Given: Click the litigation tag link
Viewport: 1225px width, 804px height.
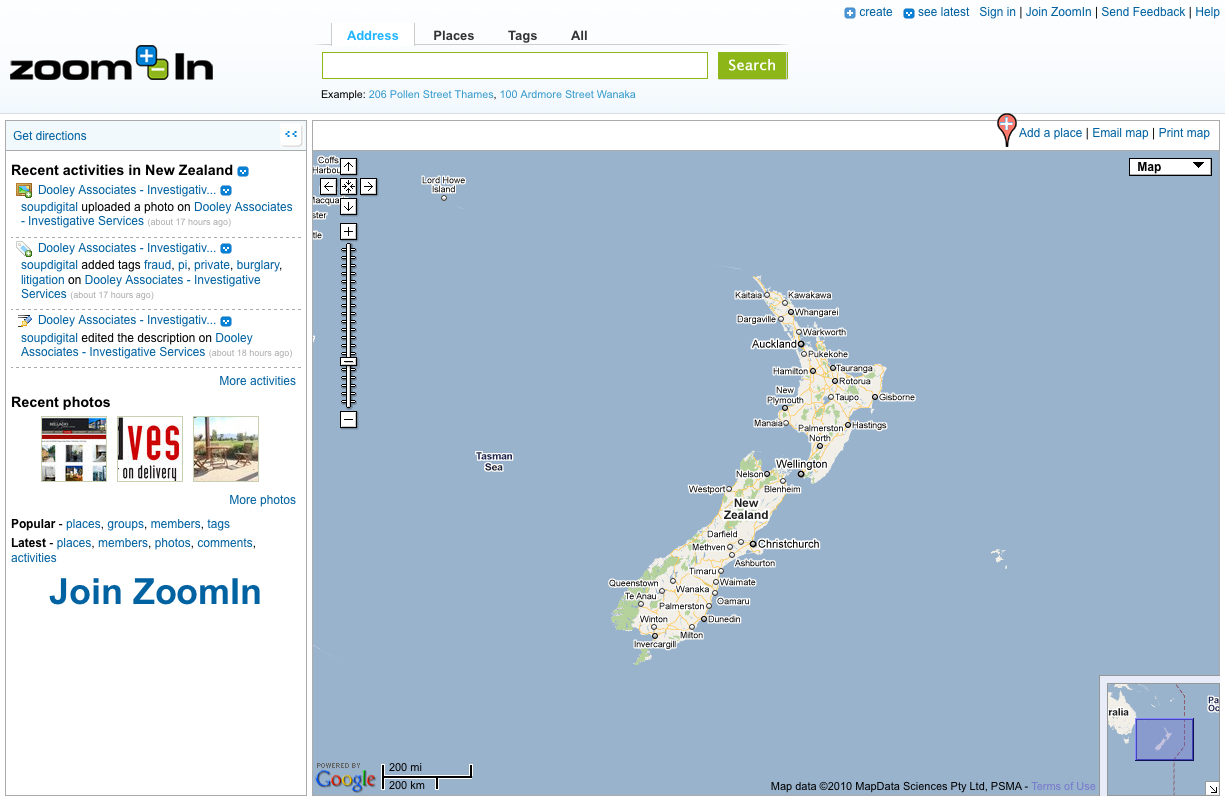Looking at the screenshot, I should 42,280.
